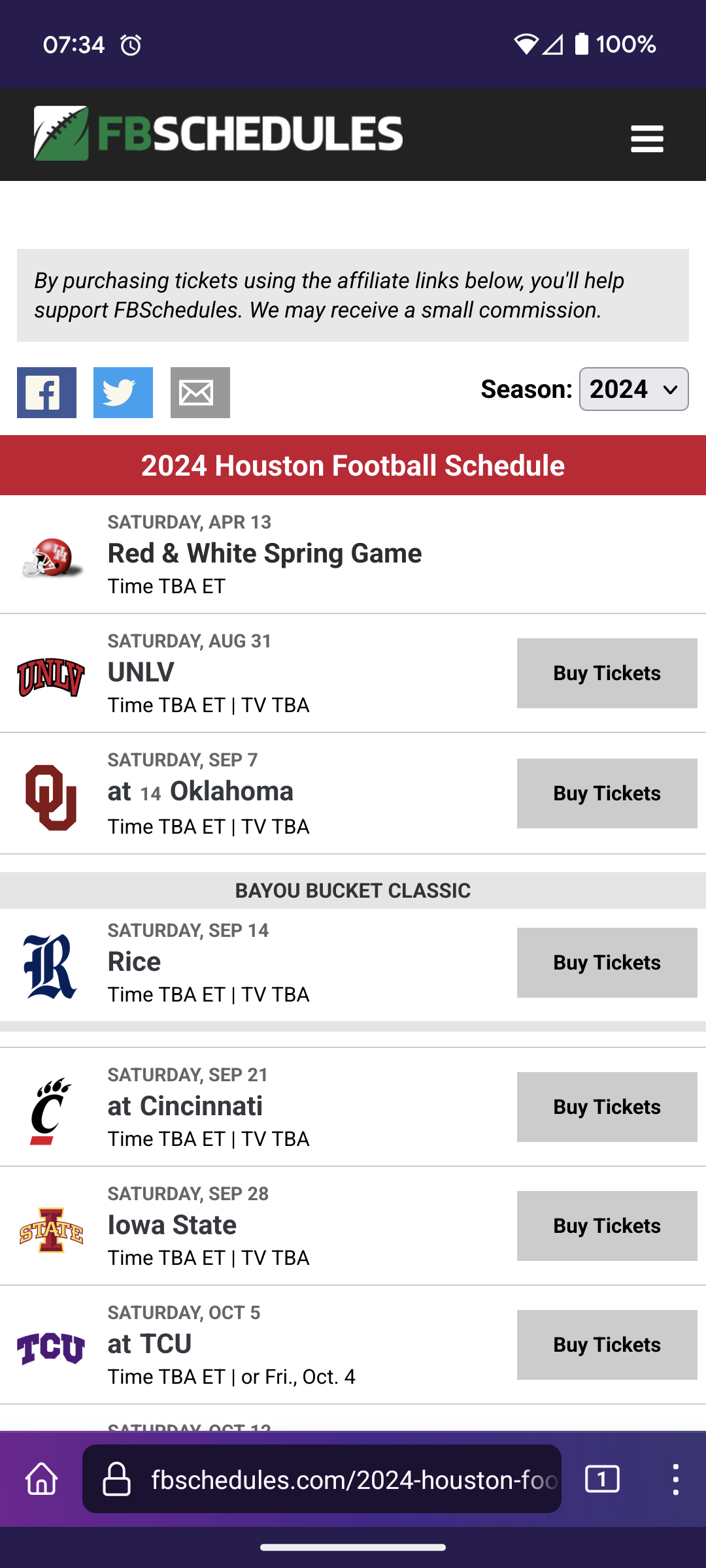The height and width of the screenshot is (1568, 706).
Task: Open the hamburger navigation menu
Action: coord(647,139)
